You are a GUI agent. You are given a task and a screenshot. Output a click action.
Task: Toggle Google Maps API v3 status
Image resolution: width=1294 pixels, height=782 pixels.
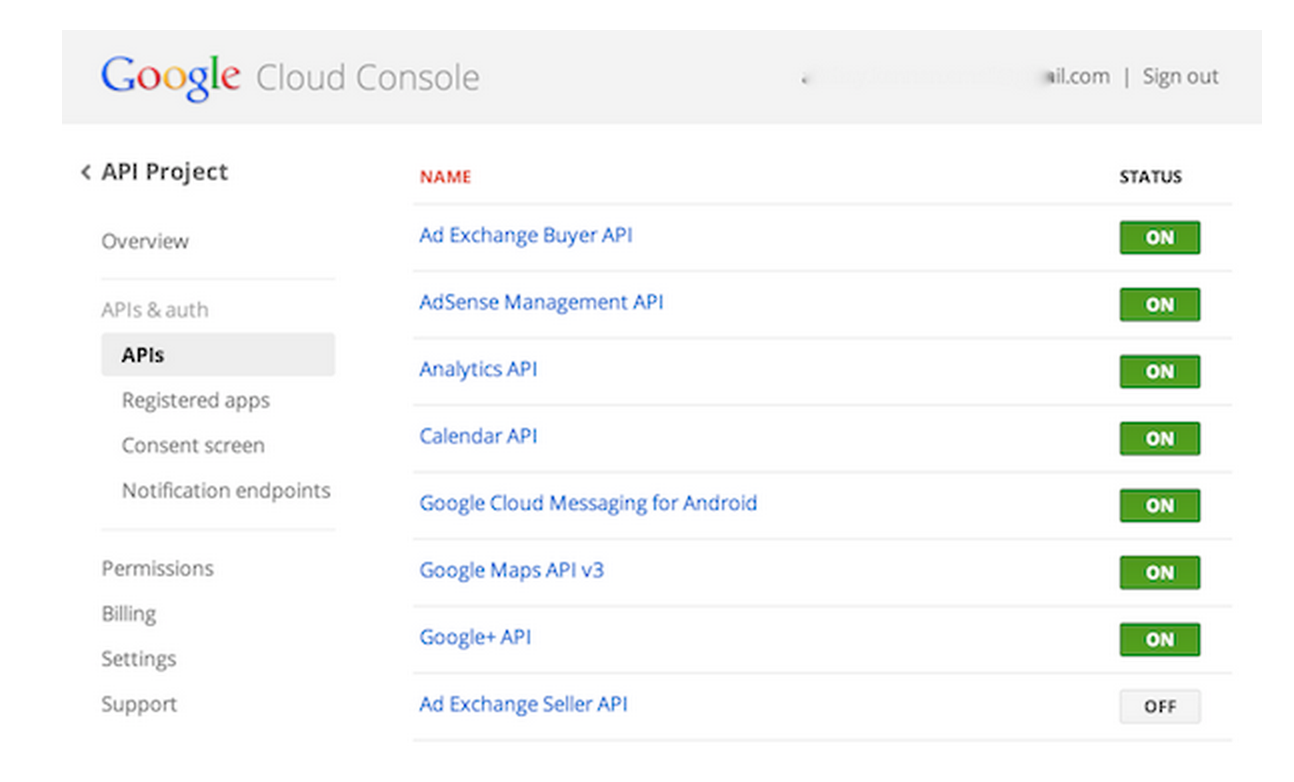coord(1159,573)
